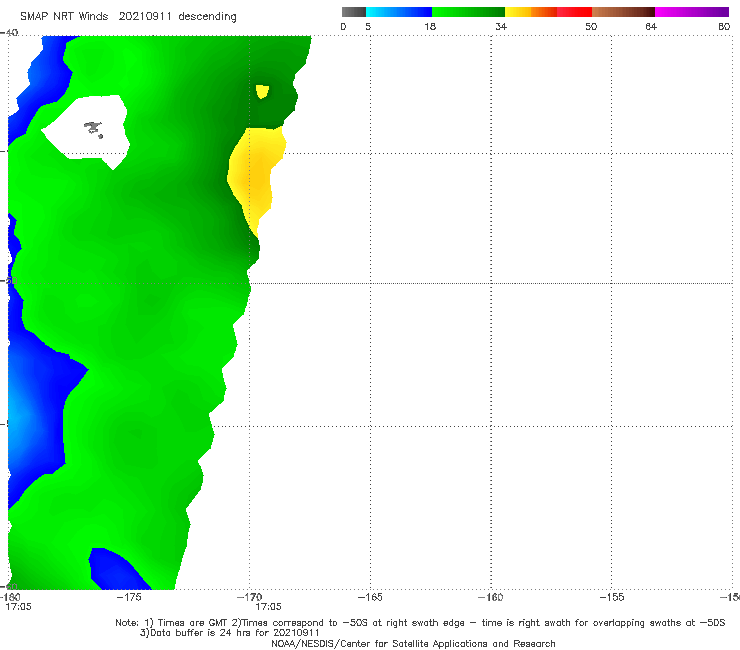The width and height of the screenshot is (740, 650).
Task: Click the date "20210911" in the title
Action: 145,17
